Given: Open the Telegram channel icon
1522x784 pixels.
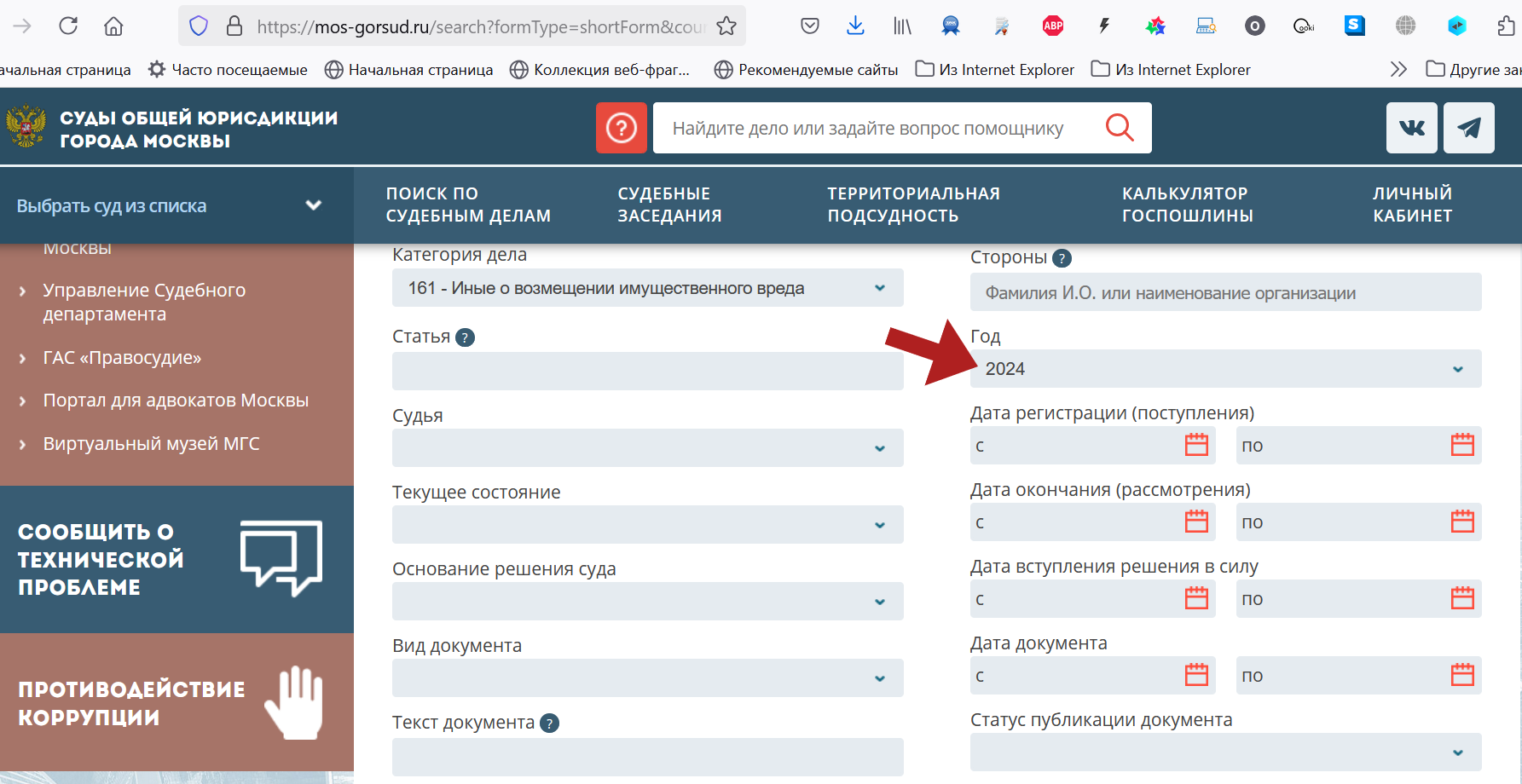Looking at the screenshot, I should click(x=1468, y=128).
